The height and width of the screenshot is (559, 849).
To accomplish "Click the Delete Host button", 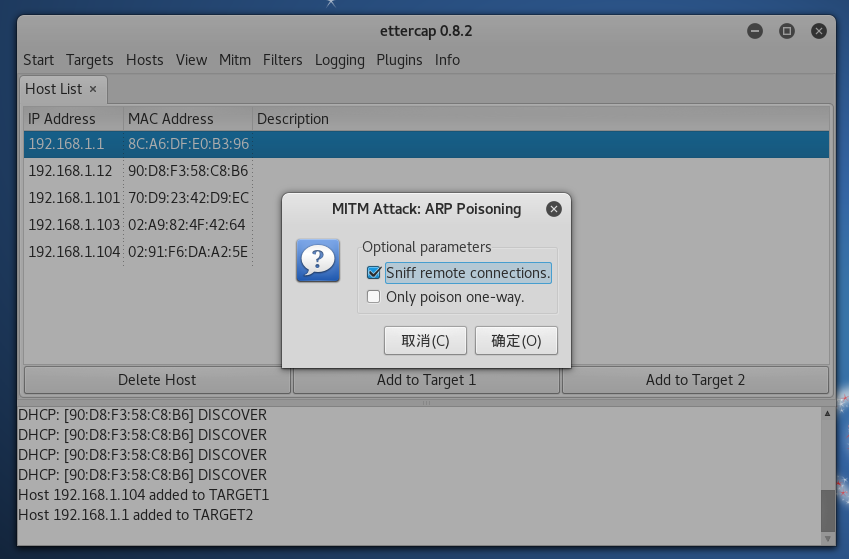I will 157,380.
